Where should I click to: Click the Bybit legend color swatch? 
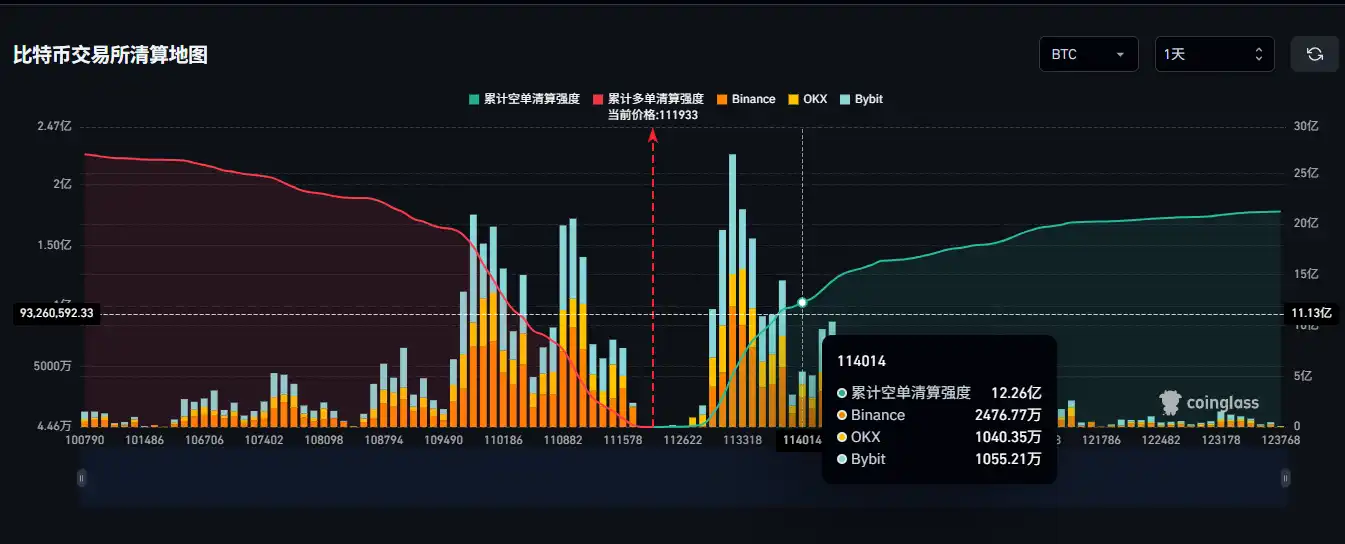click(x=845, y=99)
